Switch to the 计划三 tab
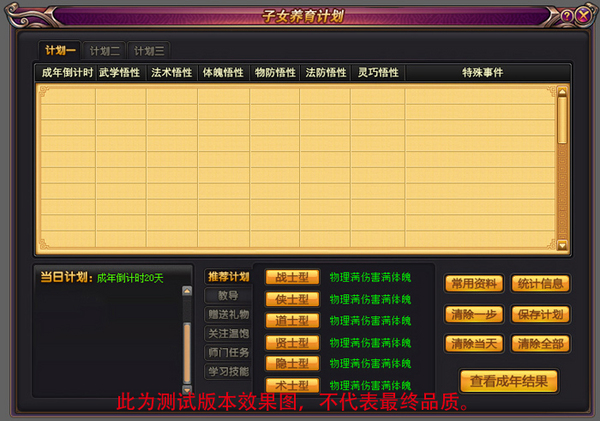The width and height of the screenshot is (600, 421). (x=149, y=50)
